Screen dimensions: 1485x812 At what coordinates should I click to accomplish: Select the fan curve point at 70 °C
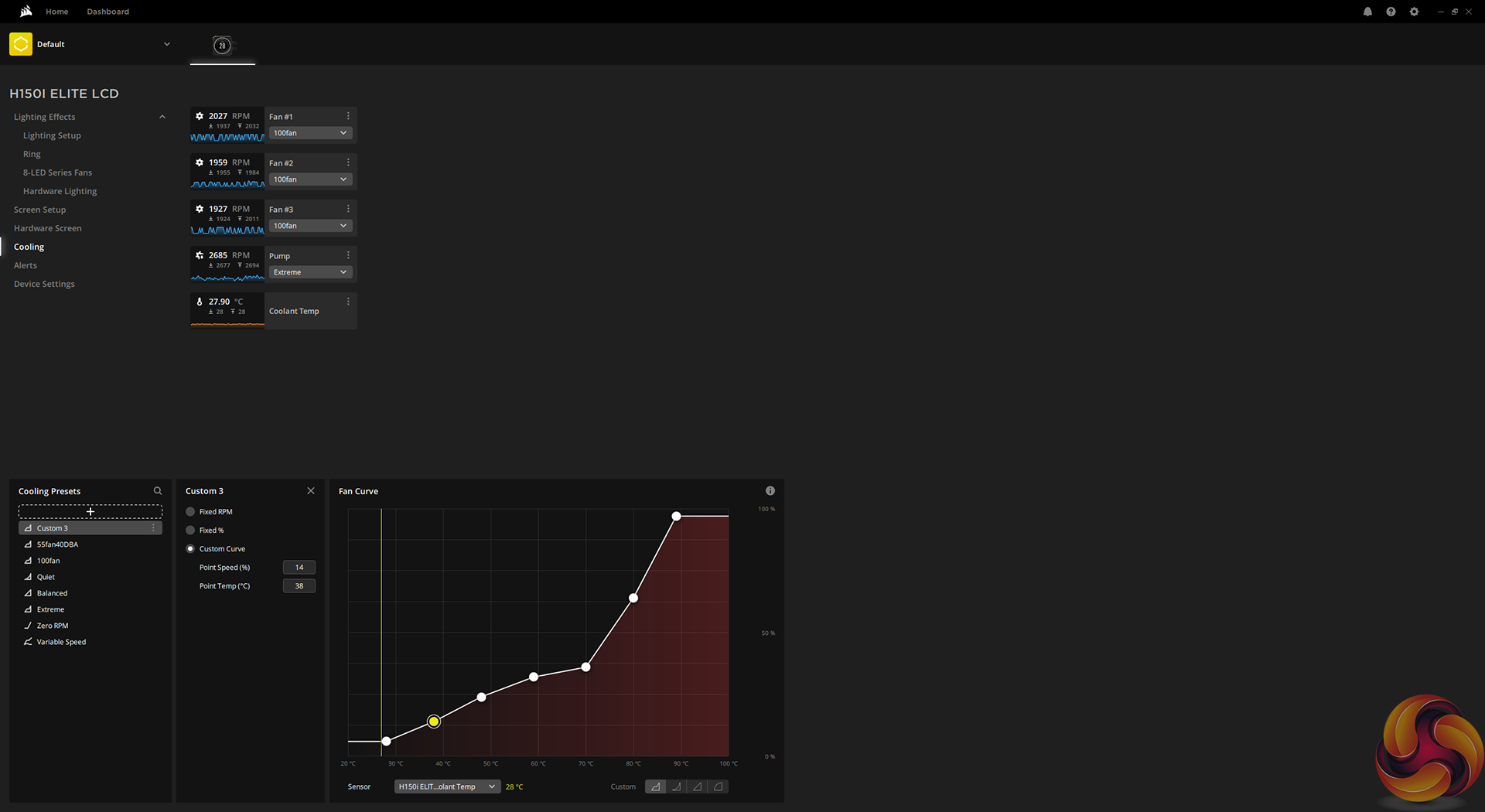click(585, 667)
